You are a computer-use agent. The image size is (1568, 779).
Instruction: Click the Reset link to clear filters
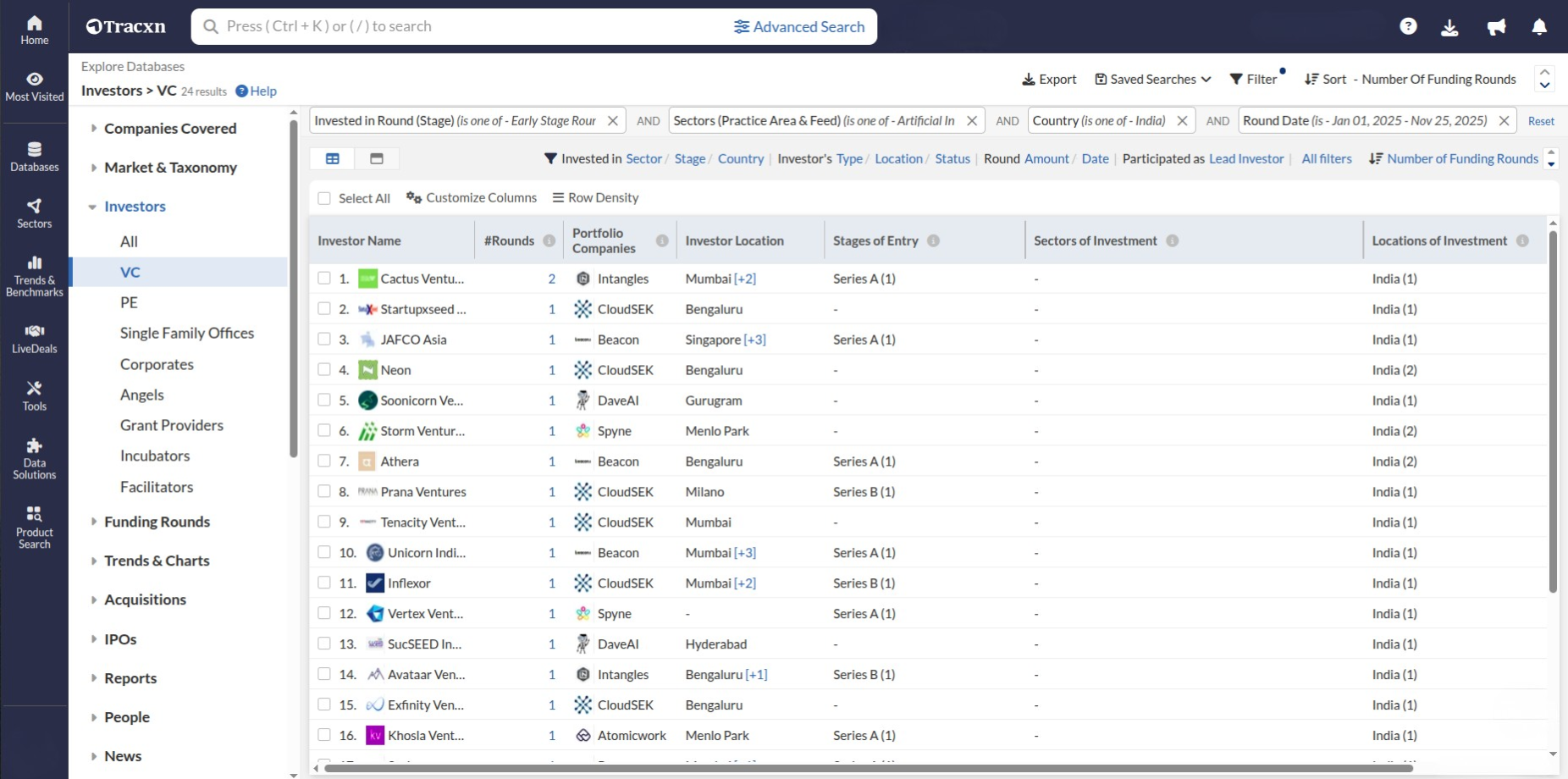1542,120
